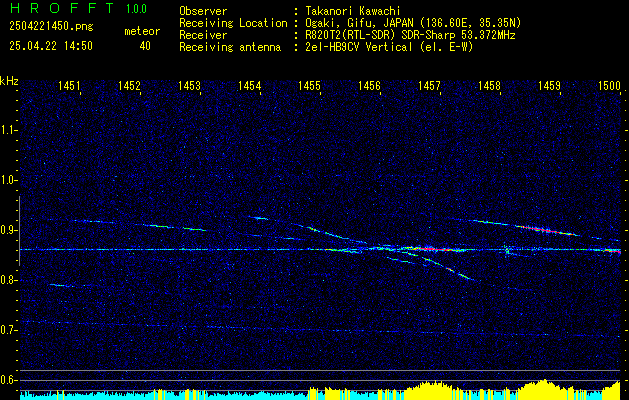This screenshot has height=400, width=629.
Task: Click the Receiving antenna label
Action: point(230,47)
